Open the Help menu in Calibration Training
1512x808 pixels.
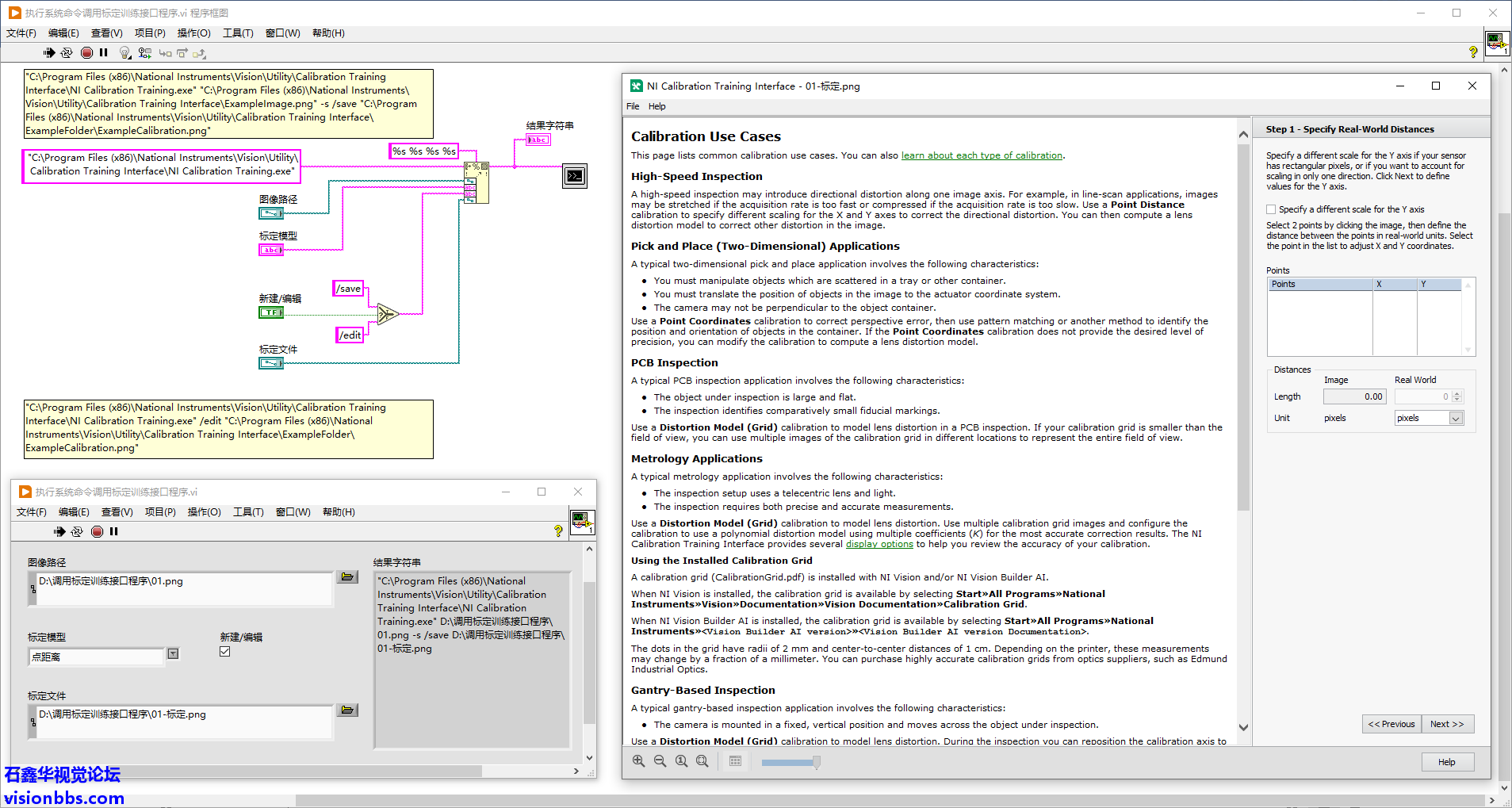click(x=656, y=106)
